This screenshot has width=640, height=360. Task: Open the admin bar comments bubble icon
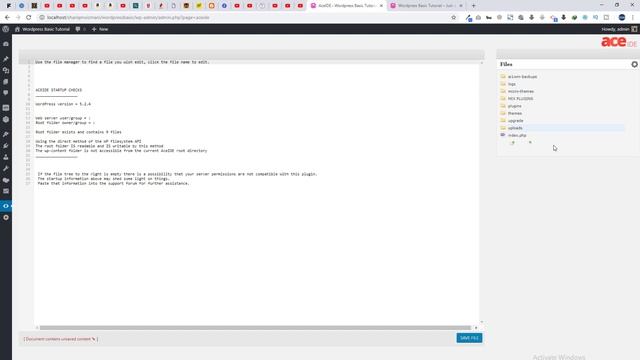(x=78, y=29)
